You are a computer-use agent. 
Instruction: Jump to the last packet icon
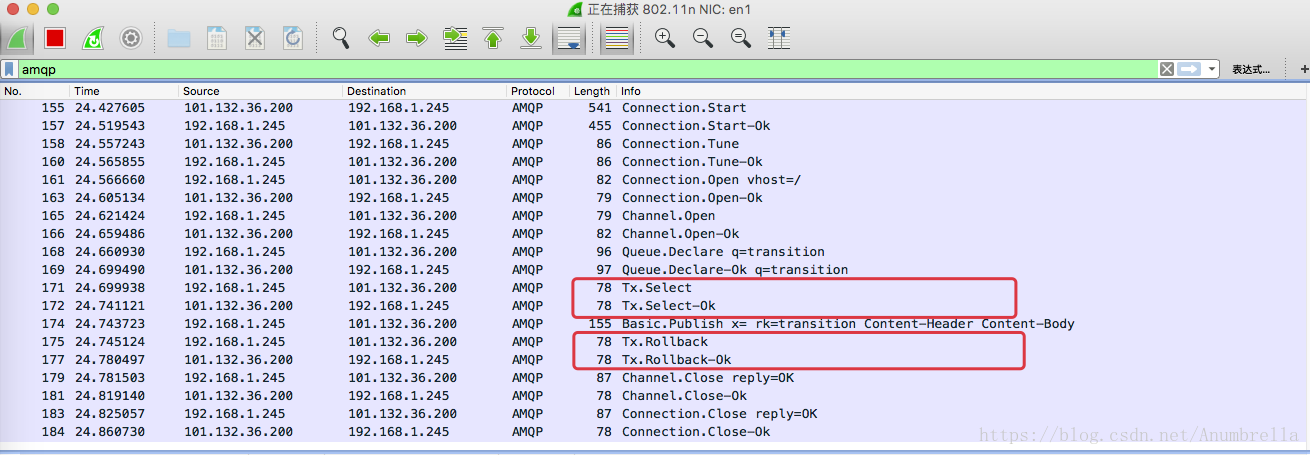pyautogui.click(x=531, y=39)
